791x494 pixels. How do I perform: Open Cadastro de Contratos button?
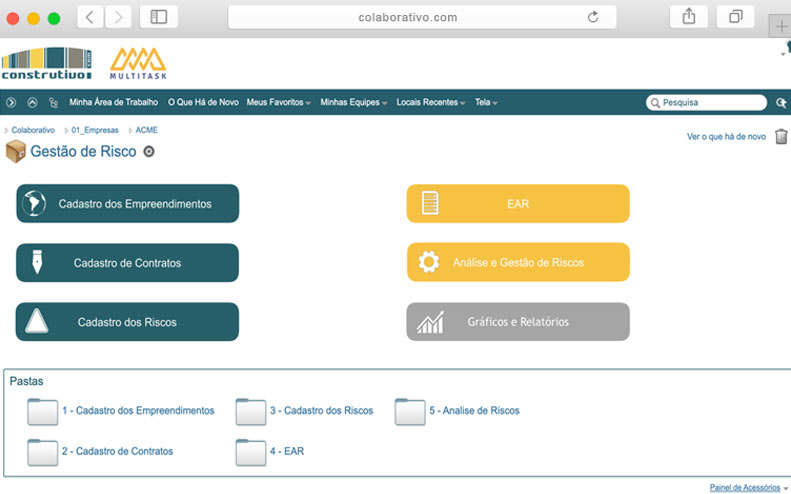[127, 263]
